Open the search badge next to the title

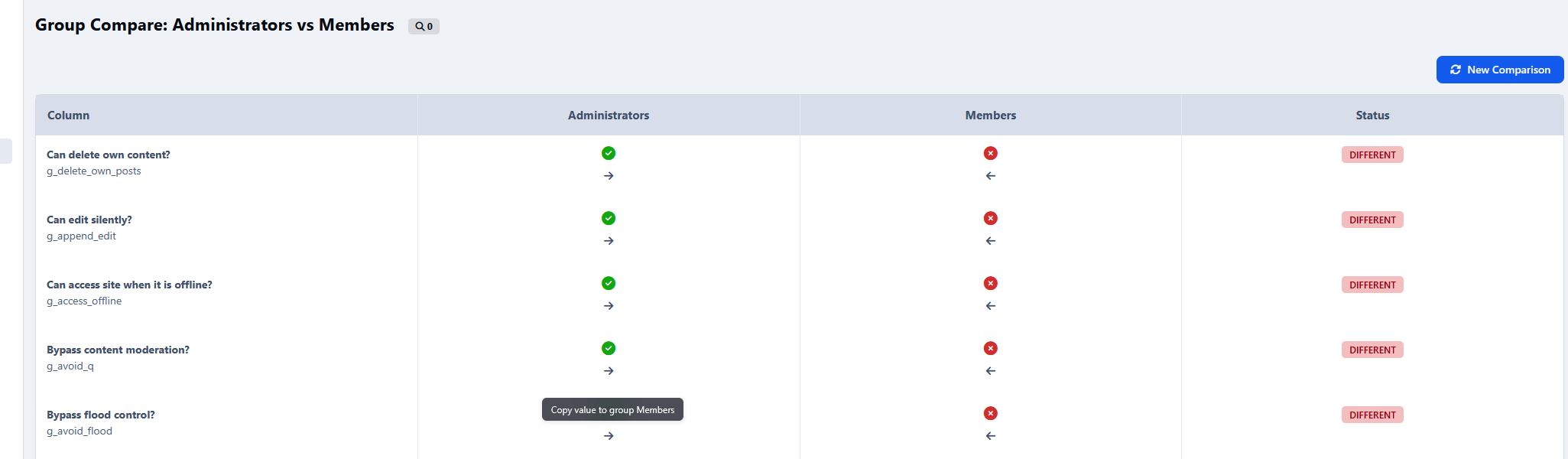pos(424,26)
